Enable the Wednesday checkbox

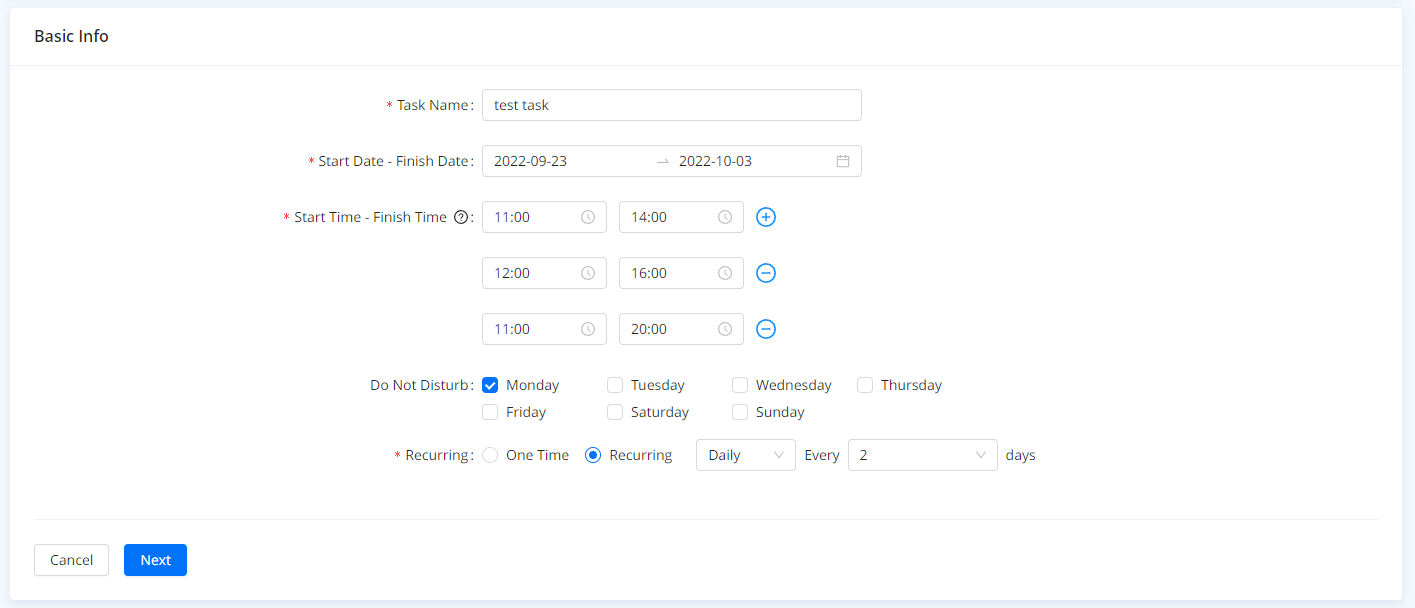click(740, 385)
